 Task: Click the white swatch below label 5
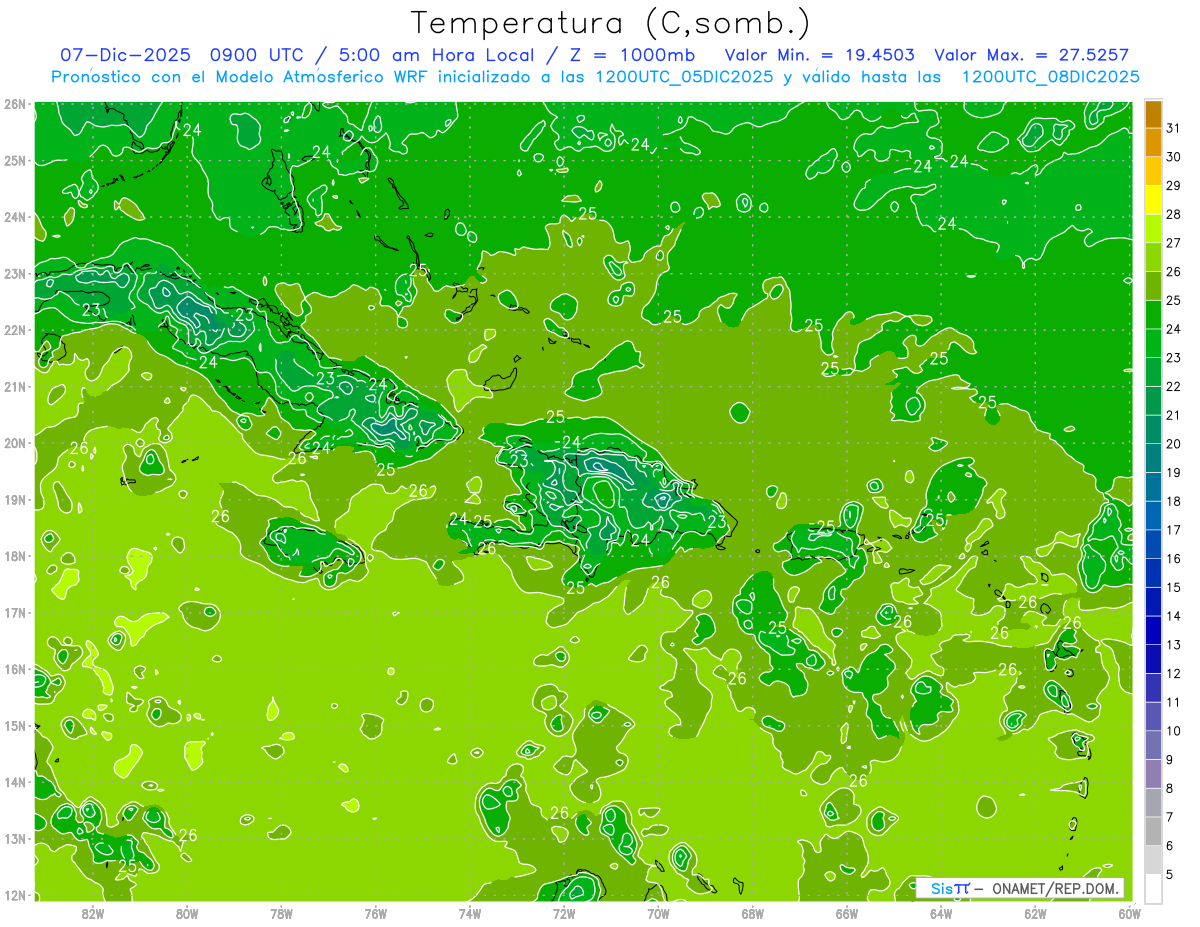(1153, 888)
